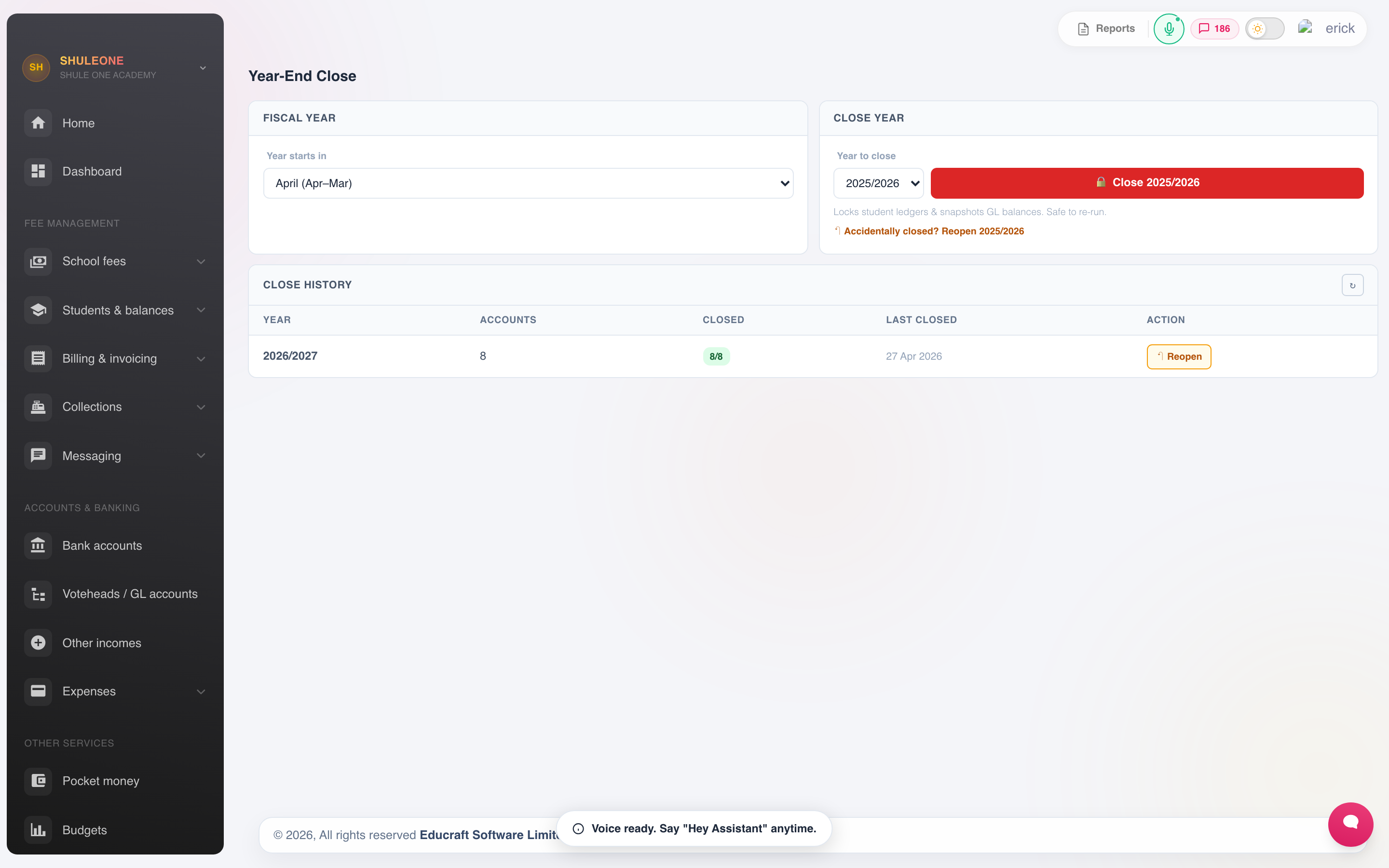Expand the Expenses submenu chevron
The width and height of the screenshot is (1389, 868).
[201, 692]
